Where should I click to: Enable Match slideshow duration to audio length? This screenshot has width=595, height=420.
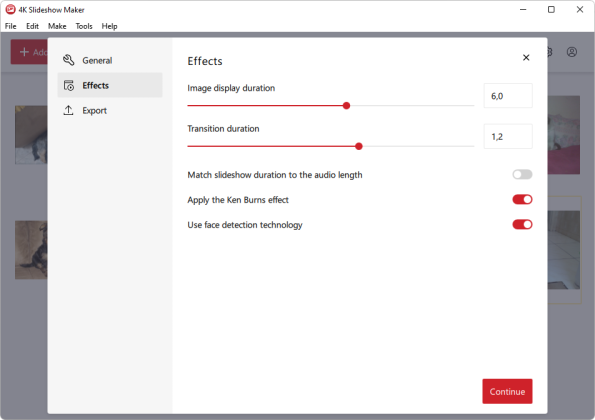tap(522, 175)
